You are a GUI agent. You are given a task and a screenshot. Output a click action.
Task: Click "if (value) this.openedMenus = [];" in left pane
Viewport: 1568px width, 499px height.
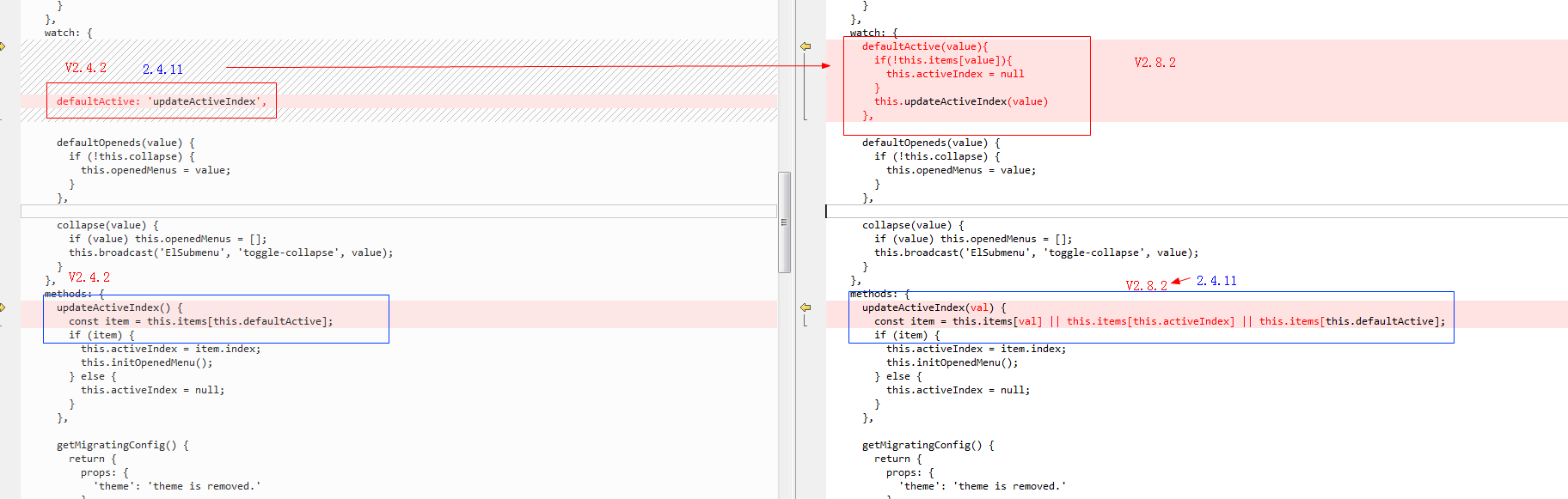168,239
